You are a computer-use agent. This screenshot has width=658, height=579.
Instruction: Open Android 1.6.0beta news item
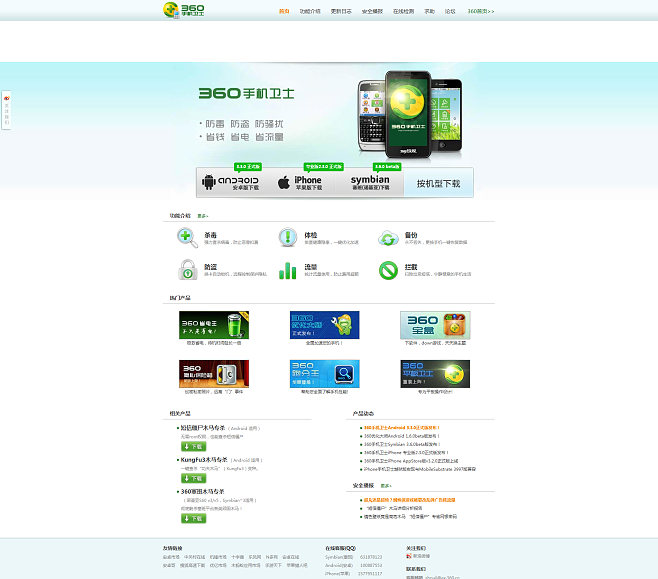(402, 436)
